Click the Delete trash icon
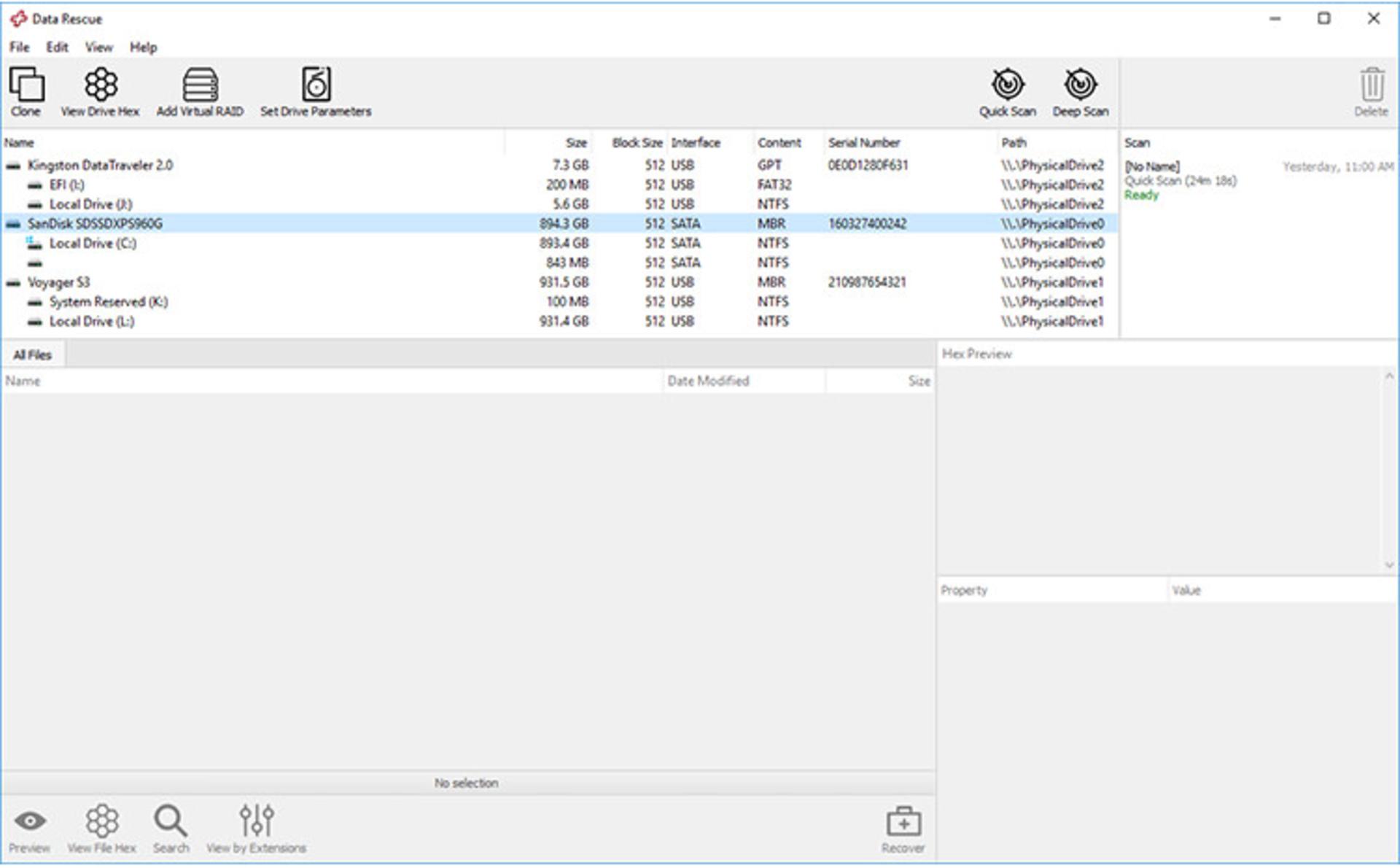This screenshot has height=868, width=1400. click(x=1372, y=85)
